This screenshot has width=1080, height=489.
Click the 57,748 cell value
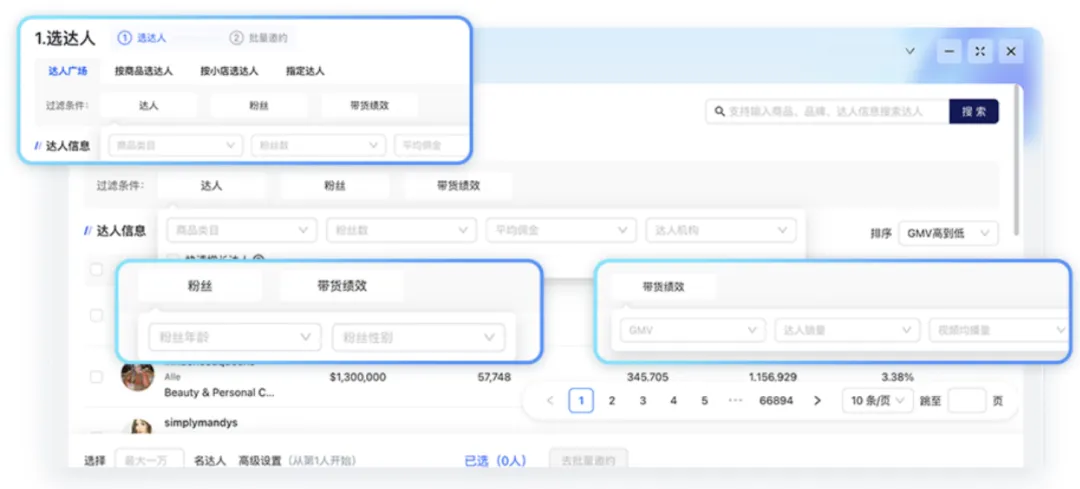pyautogui.click(x=494, y=377)
